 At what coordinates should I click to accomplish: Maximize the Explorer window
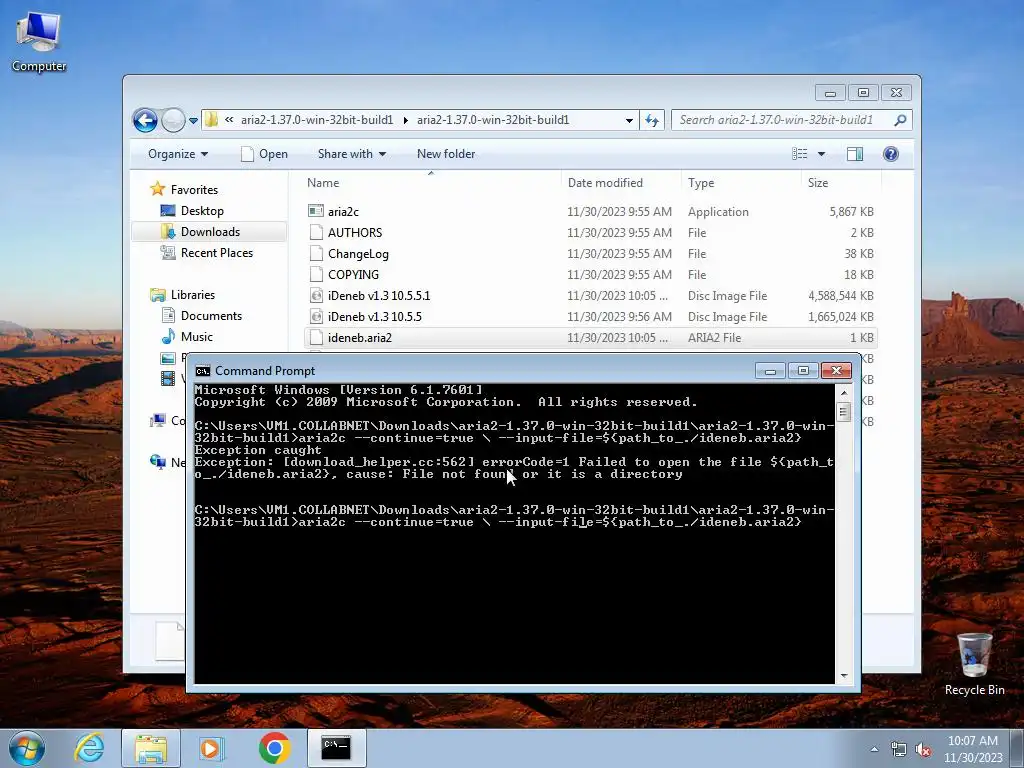(x=863, y=93)
